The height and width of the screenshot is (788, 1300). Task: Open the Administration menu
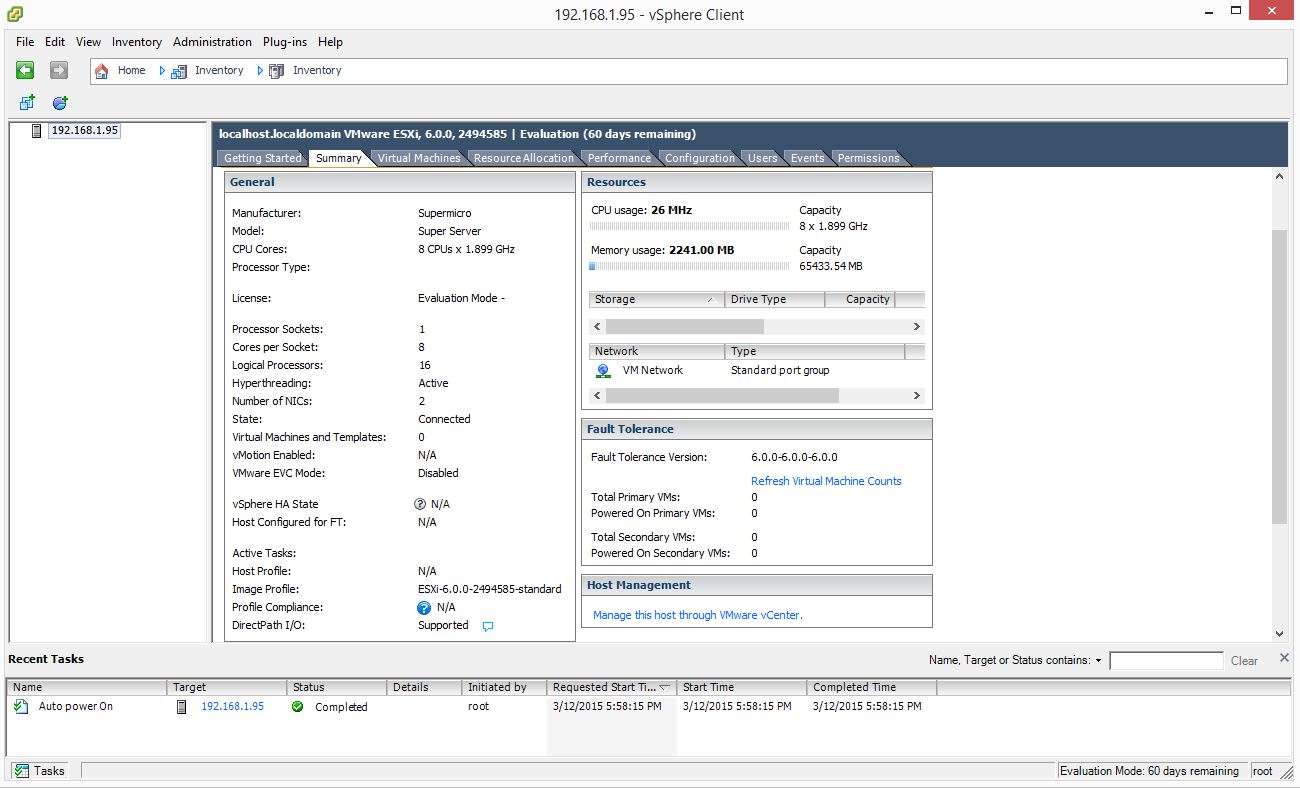(212, 42)
